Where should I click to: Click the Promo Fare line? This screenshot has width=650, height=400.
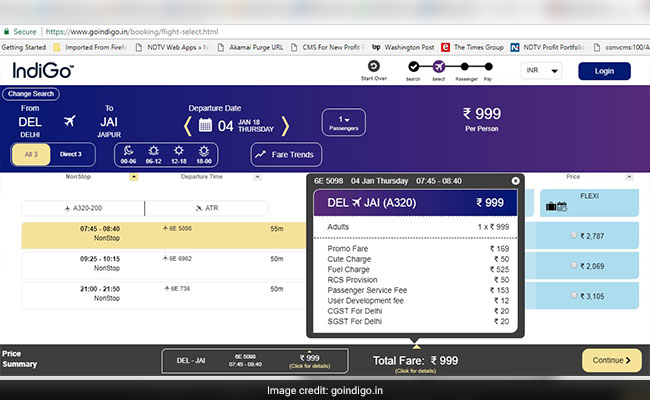point(418,249)
